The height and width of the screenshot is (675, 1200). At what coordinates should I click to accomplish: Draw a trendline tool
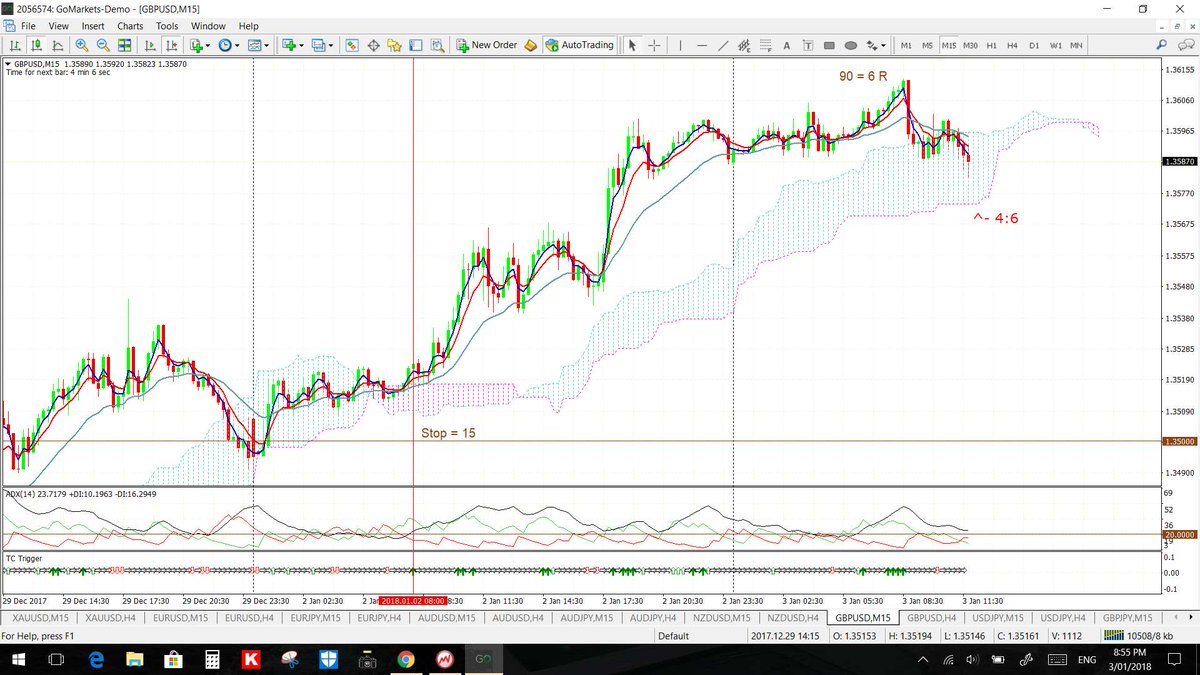(x=723, y=45)
